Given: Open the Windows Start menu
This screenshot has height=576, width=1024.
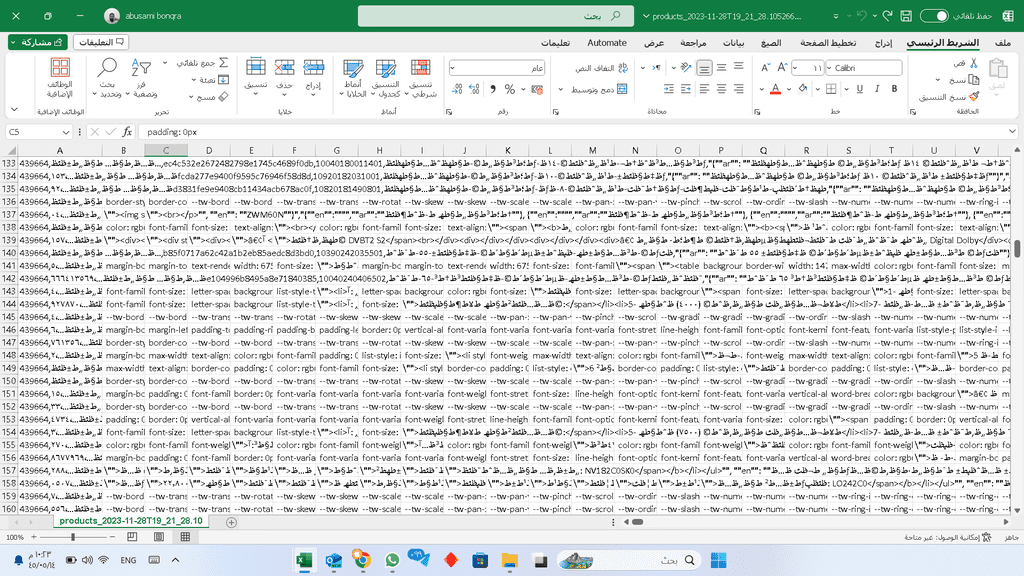Looking at the screenshot, I should pyautogui.click(x=718, y=560).
